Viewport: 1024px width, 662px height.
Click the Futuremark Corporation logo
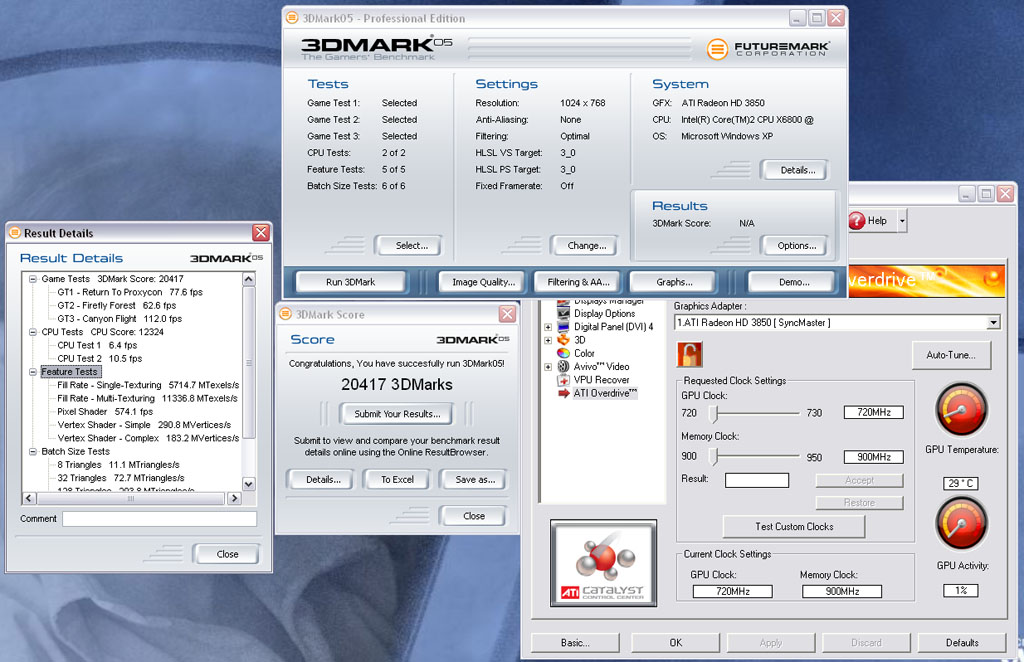coord(768,48)
